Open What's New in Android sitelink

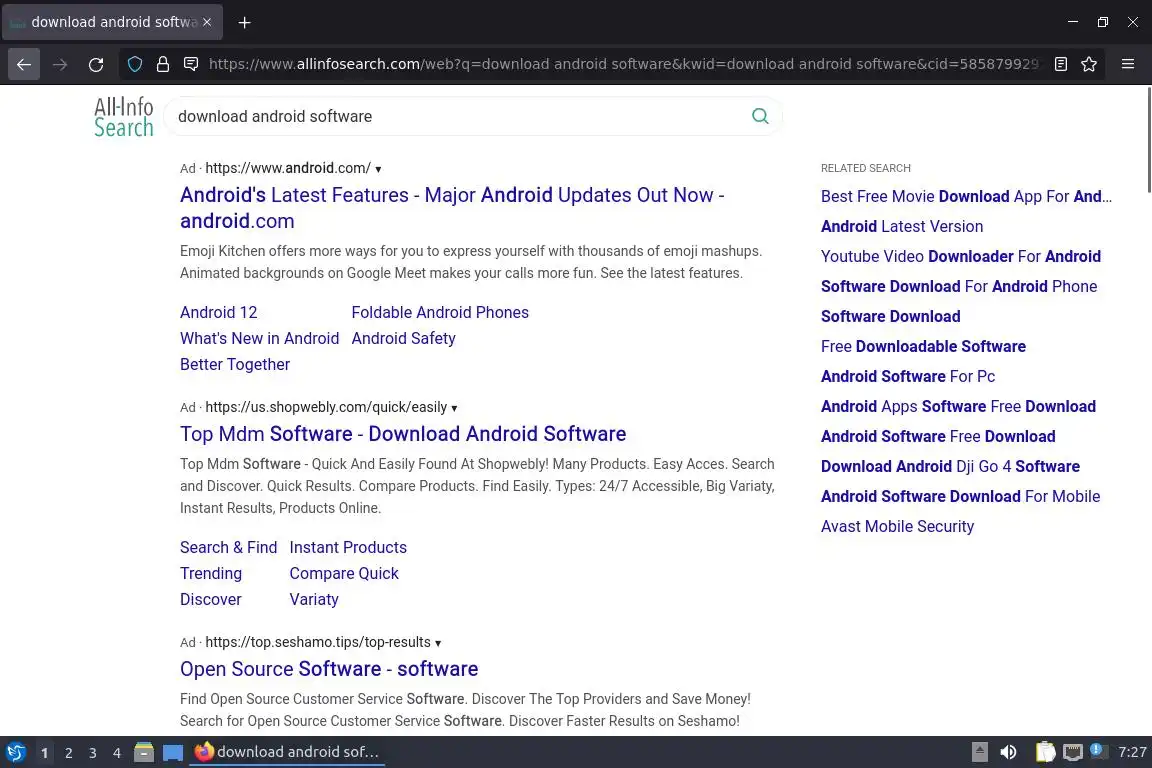tap(259, 338)
